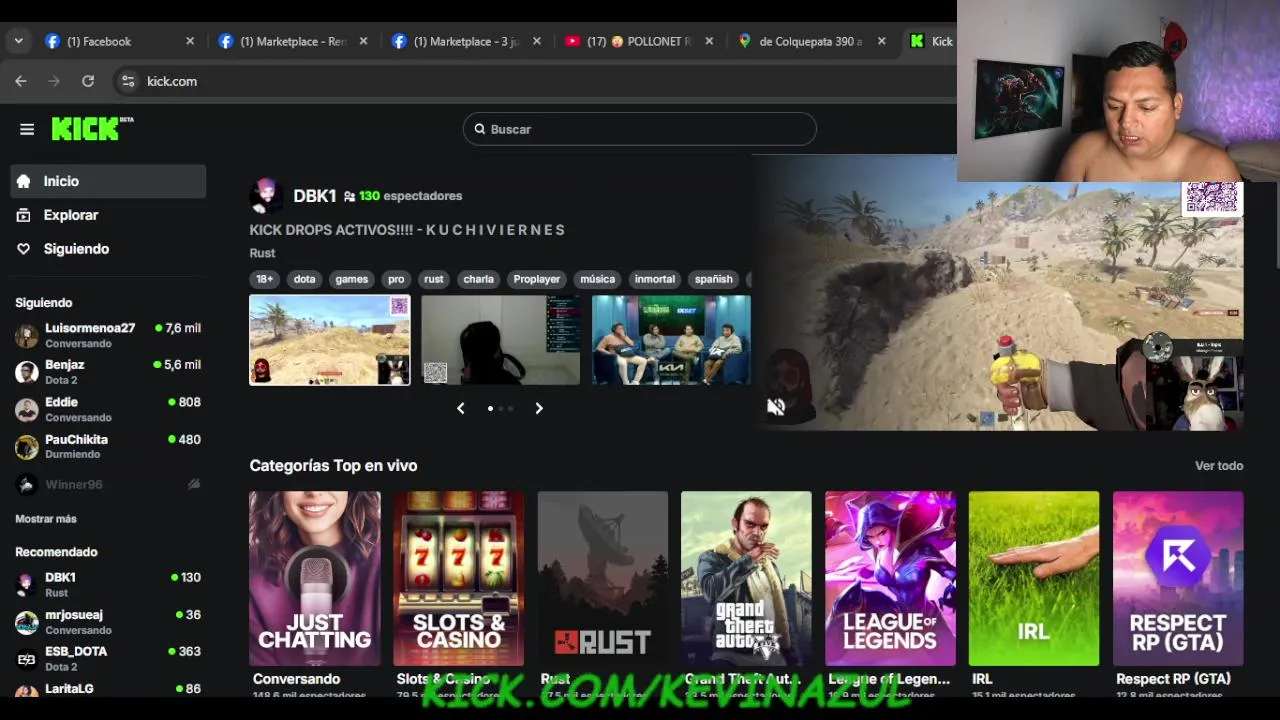Viewport: 1280px width, 720px height.
Task: Open Grand Theft Auto category card
Action: click(x=747, y=578)
